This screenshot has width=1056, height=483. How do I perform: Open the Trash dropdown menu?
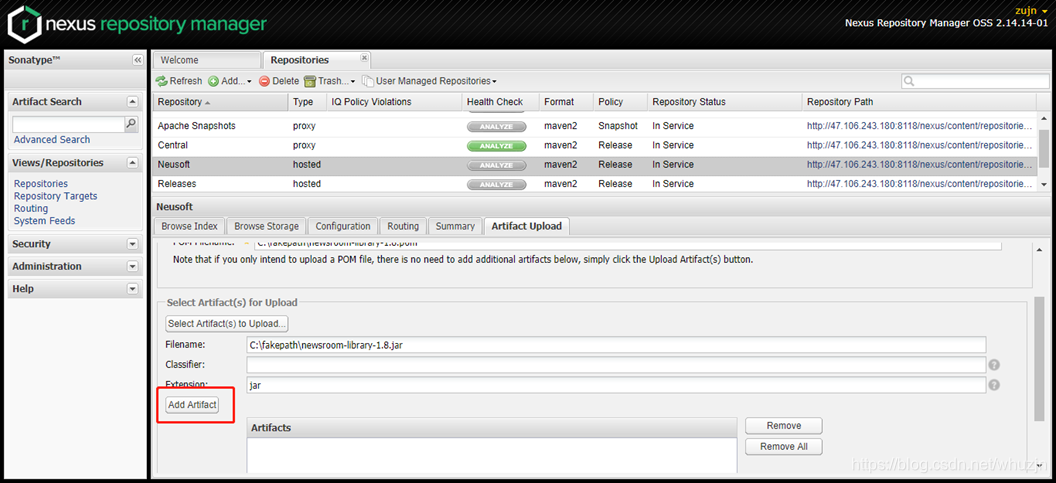(x=329, y=81)
